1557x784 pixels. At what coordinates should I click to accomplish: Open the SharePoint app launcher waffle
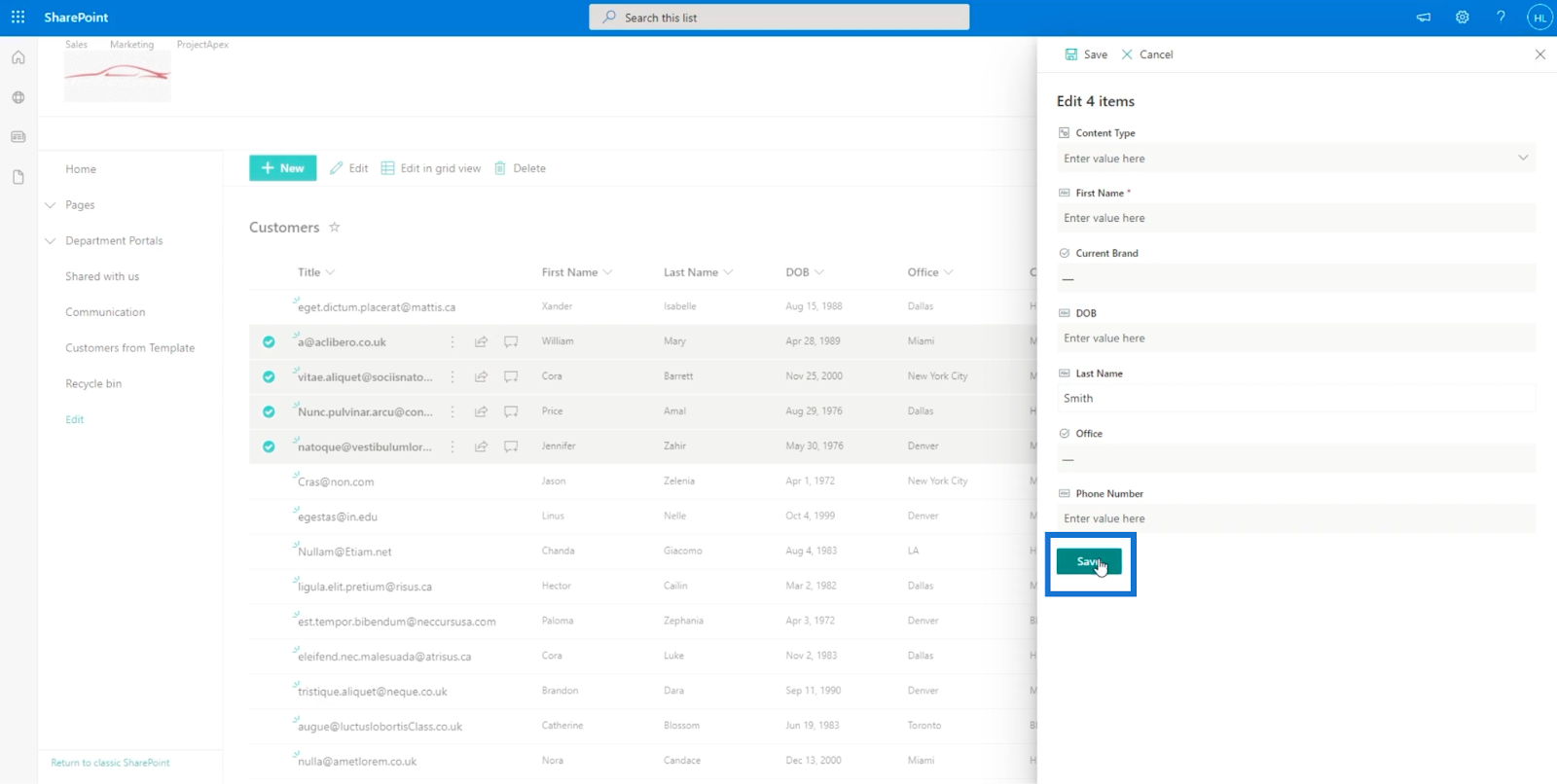pyautogui.click(x=18, y=18)
